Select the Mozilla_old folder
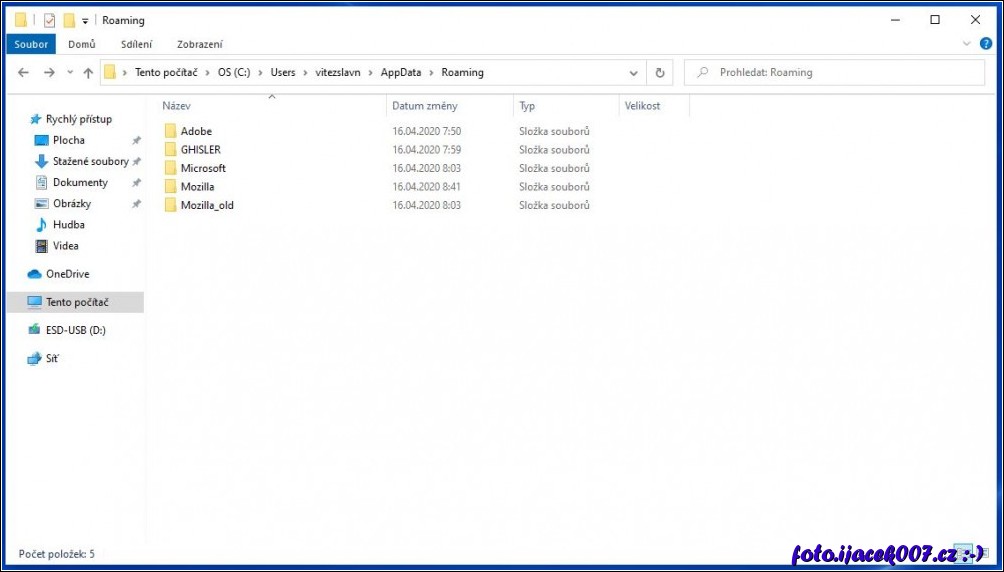This screenshot has width=1004, height=572. click(206, 205)
